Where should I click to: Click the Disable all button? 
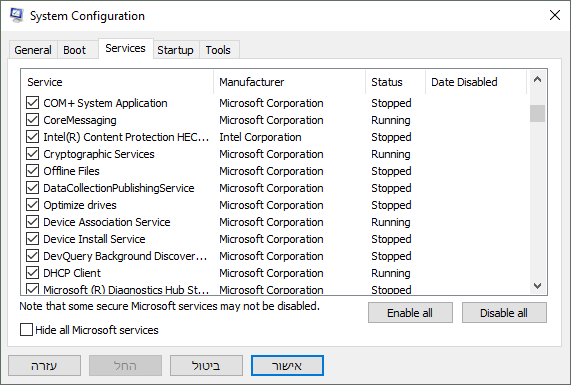tap(504, 313)
